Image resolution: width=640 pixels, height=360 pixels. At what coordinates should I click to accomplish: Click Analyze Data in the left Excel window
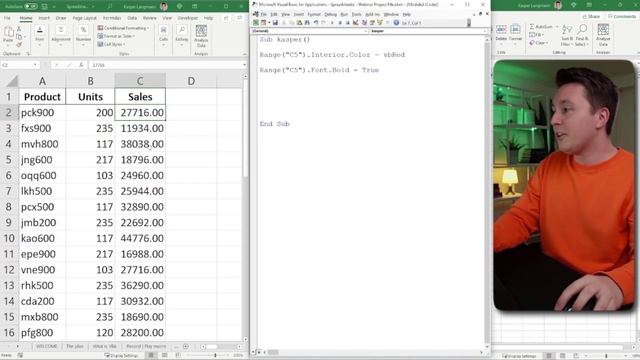(201, 36)
